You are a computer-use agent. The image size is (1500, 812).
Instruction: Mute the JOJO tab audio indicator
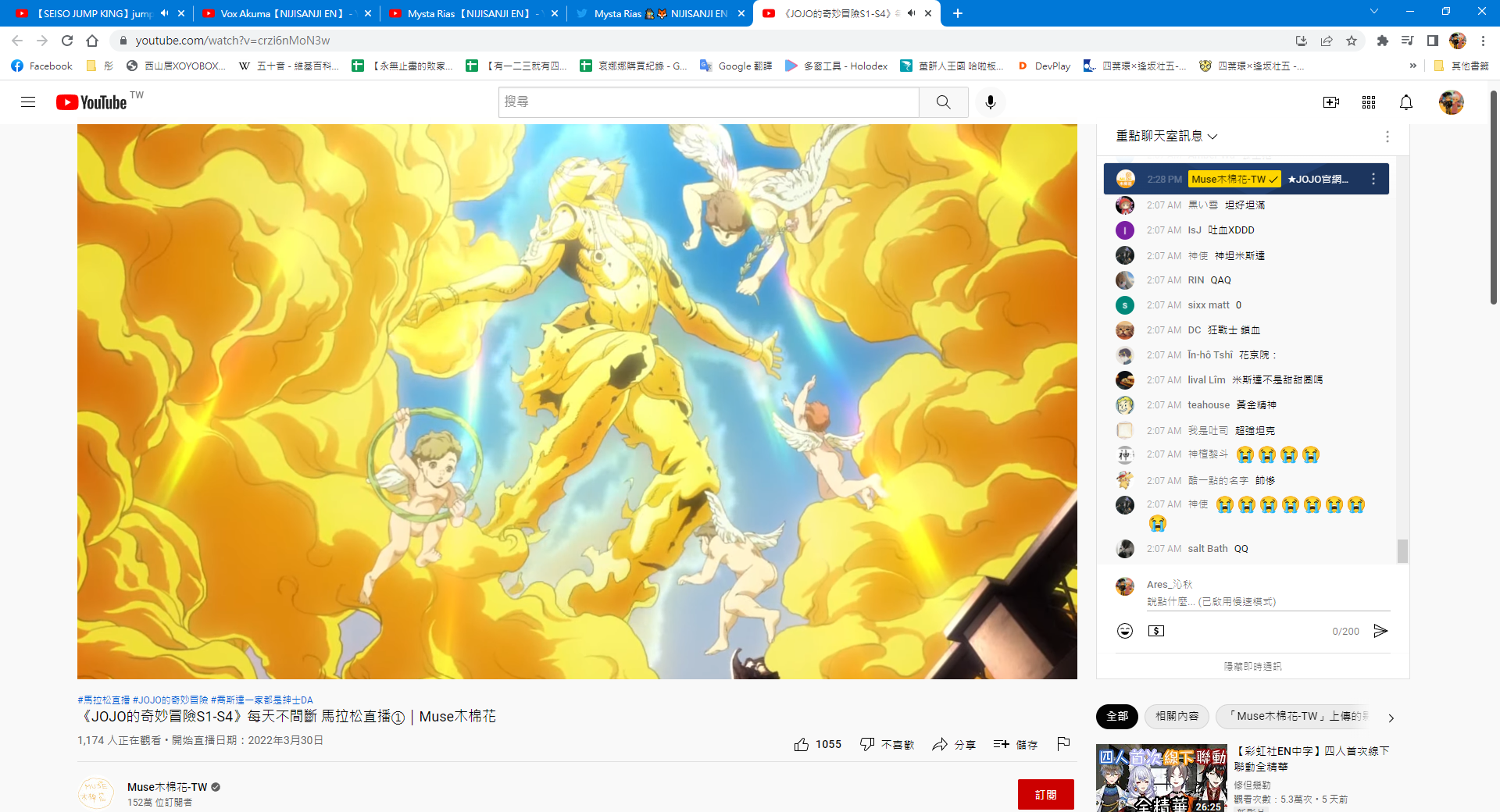911,13
